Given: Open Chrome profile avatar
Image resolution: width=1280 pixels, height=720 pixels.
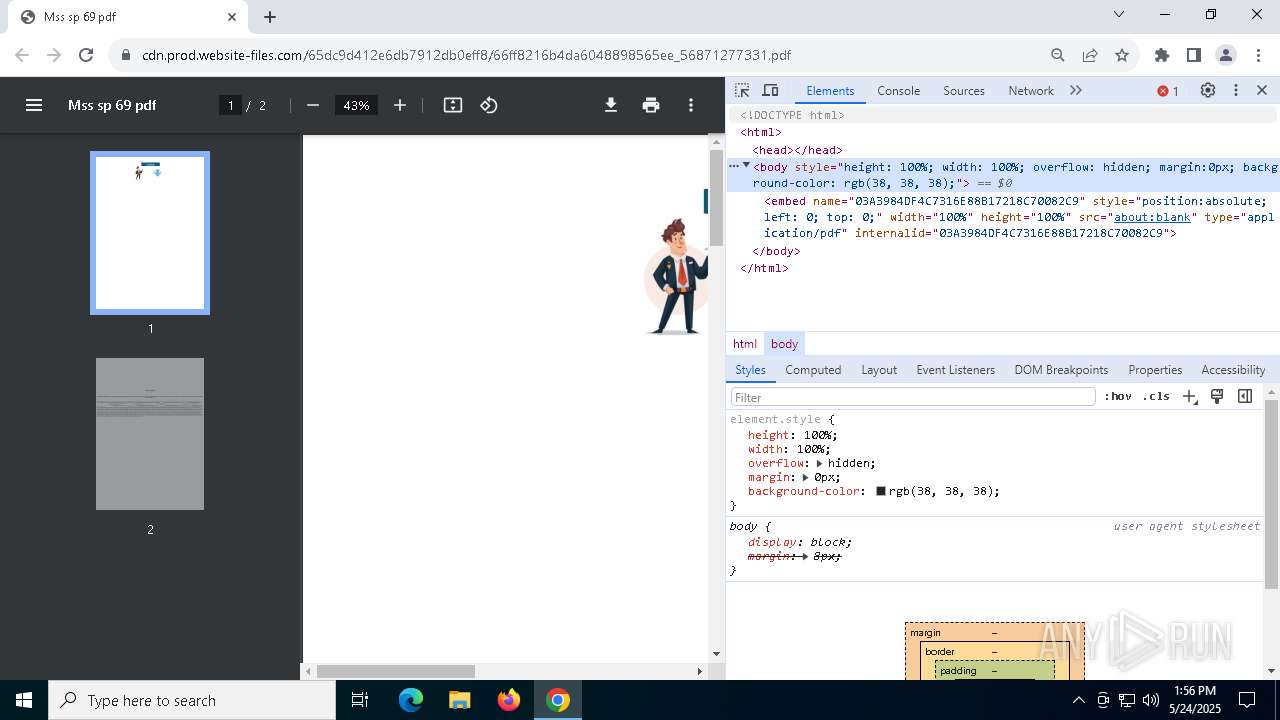Looking at the screenshot, I should (x=1226, y=55).
